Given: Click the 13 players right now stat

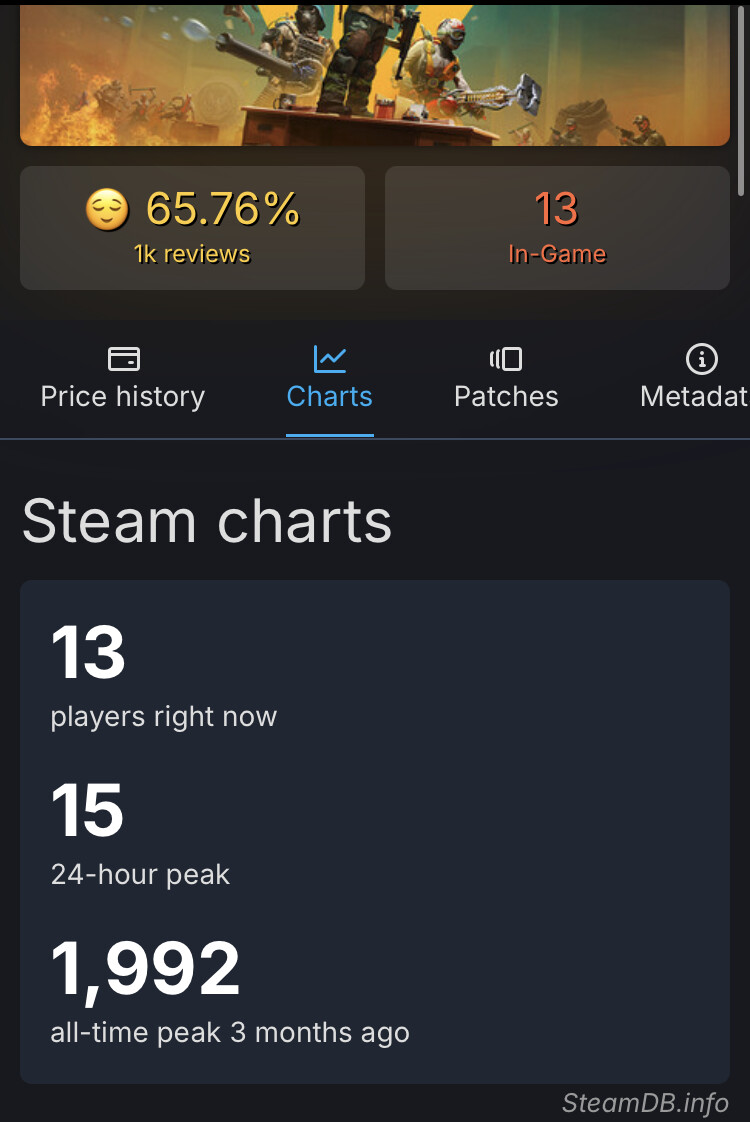Looking at the screenshot, I should click(x=88, y=653).
